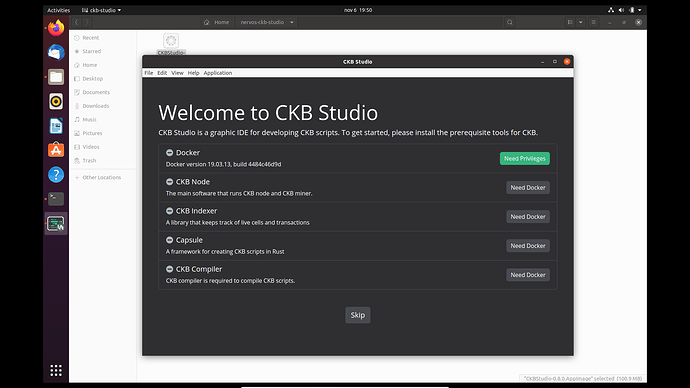This screenshot has height=388, width=690.
Task: Open the ckb-studio app menu in top bar
Action: [x=102, y=10]
